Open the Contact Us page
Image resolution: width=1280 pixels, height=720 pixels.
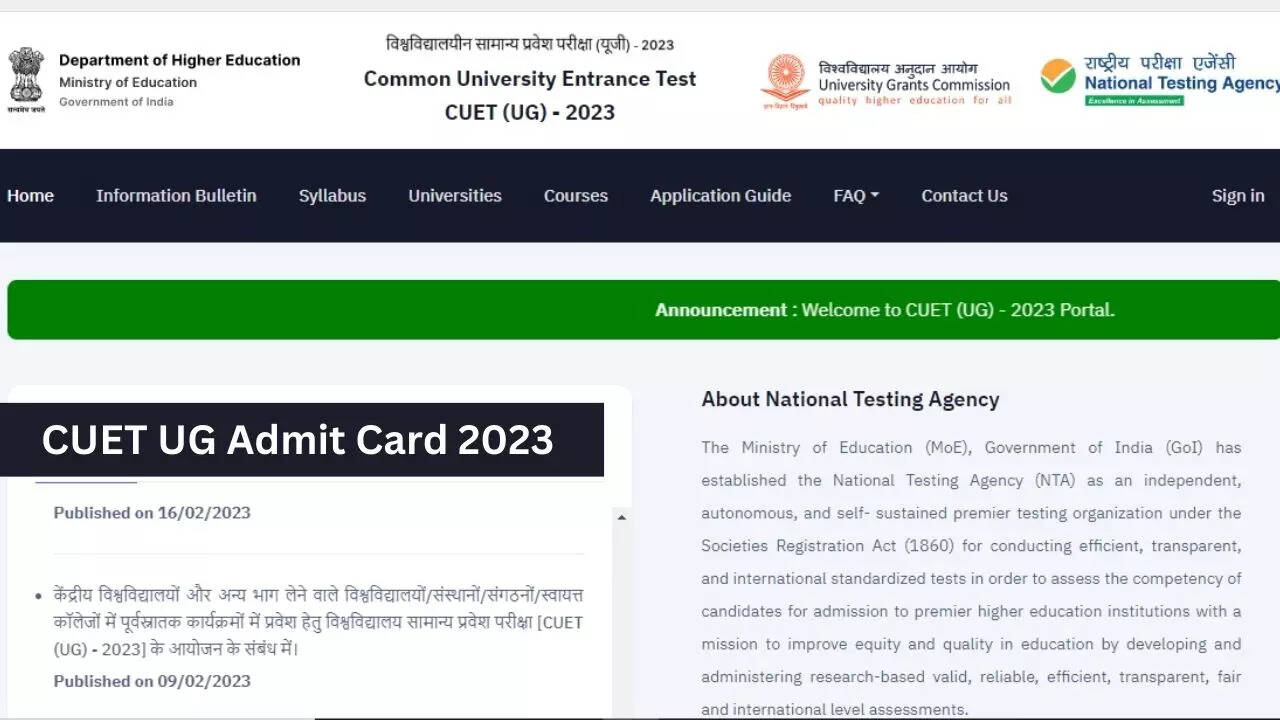(x=964, y=196)
